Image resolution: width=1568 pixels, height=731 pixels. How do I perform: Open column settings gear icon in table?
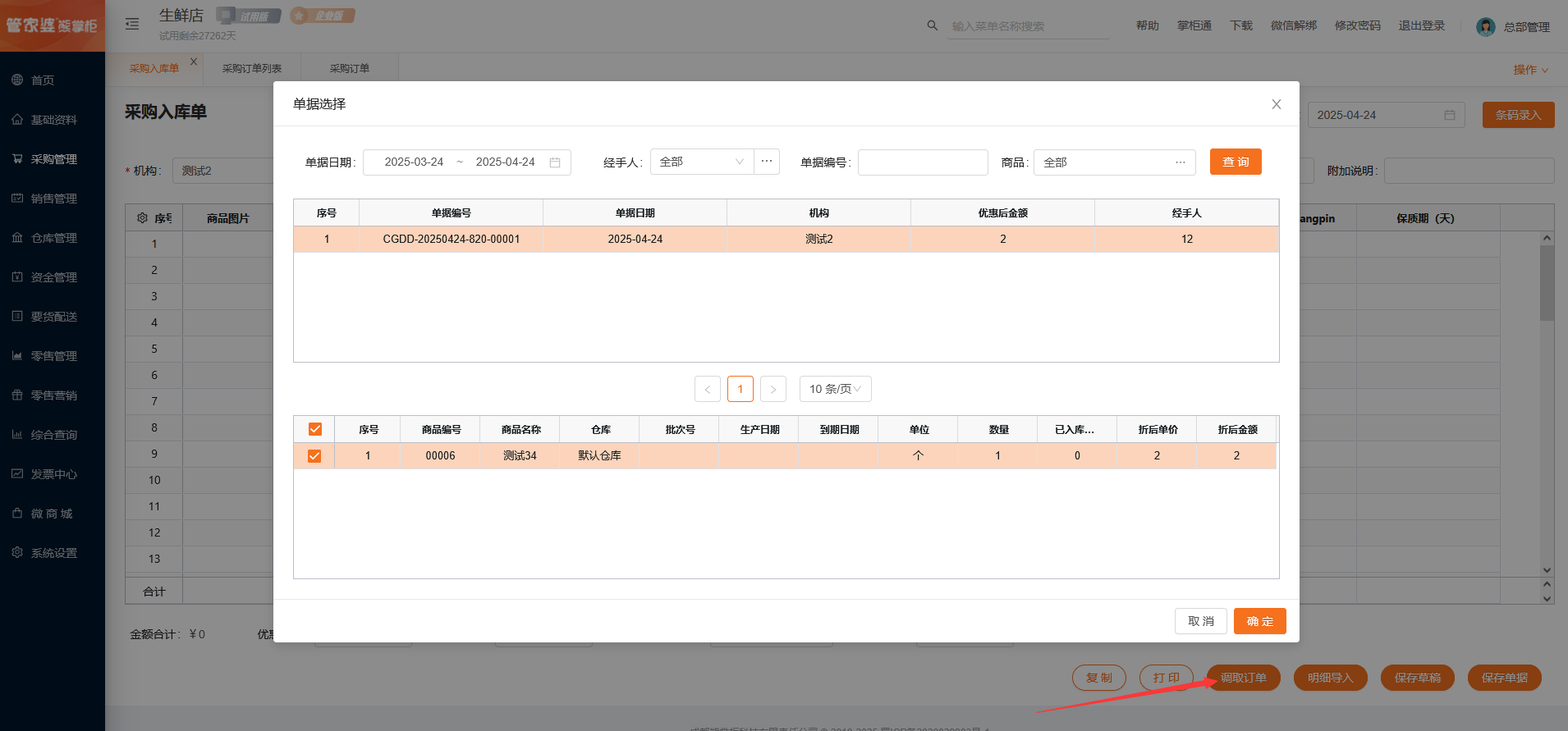click(x=142, y=218)
